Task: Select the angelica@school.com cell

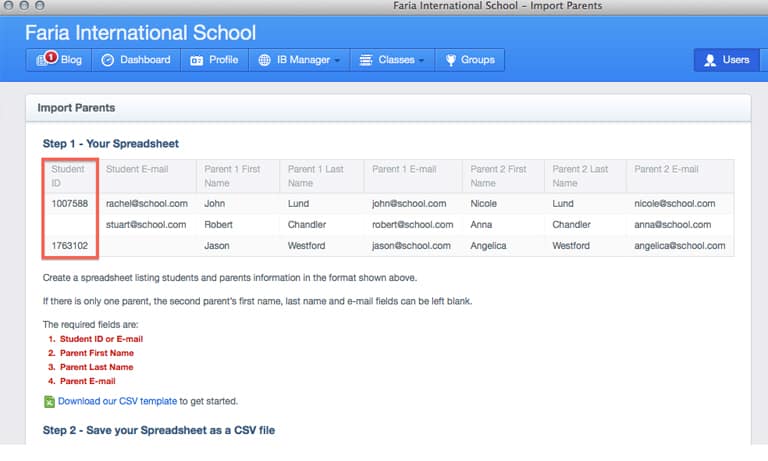Action: click(679, 246)
